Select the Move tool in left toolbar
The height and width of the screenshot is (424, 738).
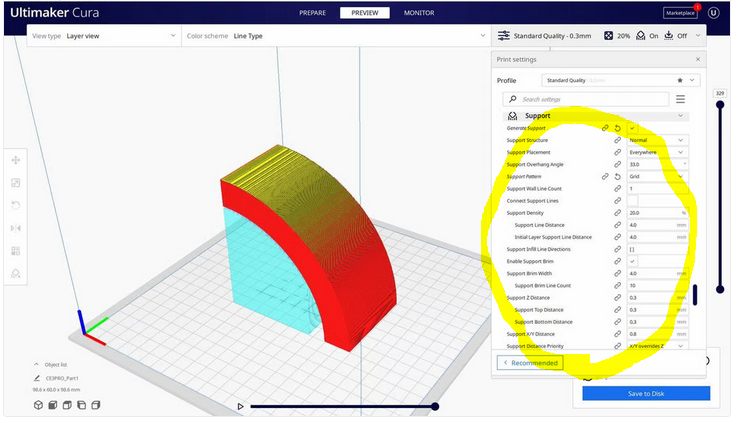coord(16,160)
